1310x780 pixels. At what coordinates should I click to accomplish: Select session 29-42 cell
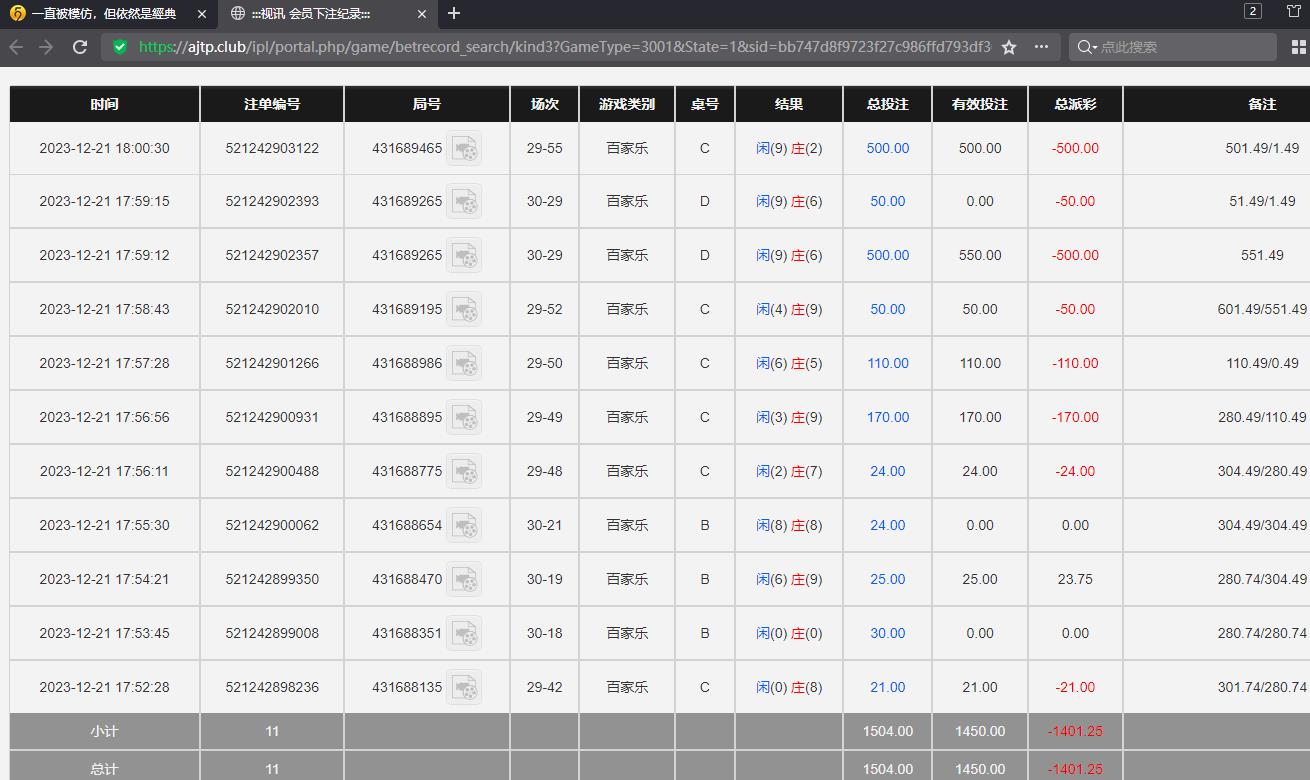pos(545,687)
